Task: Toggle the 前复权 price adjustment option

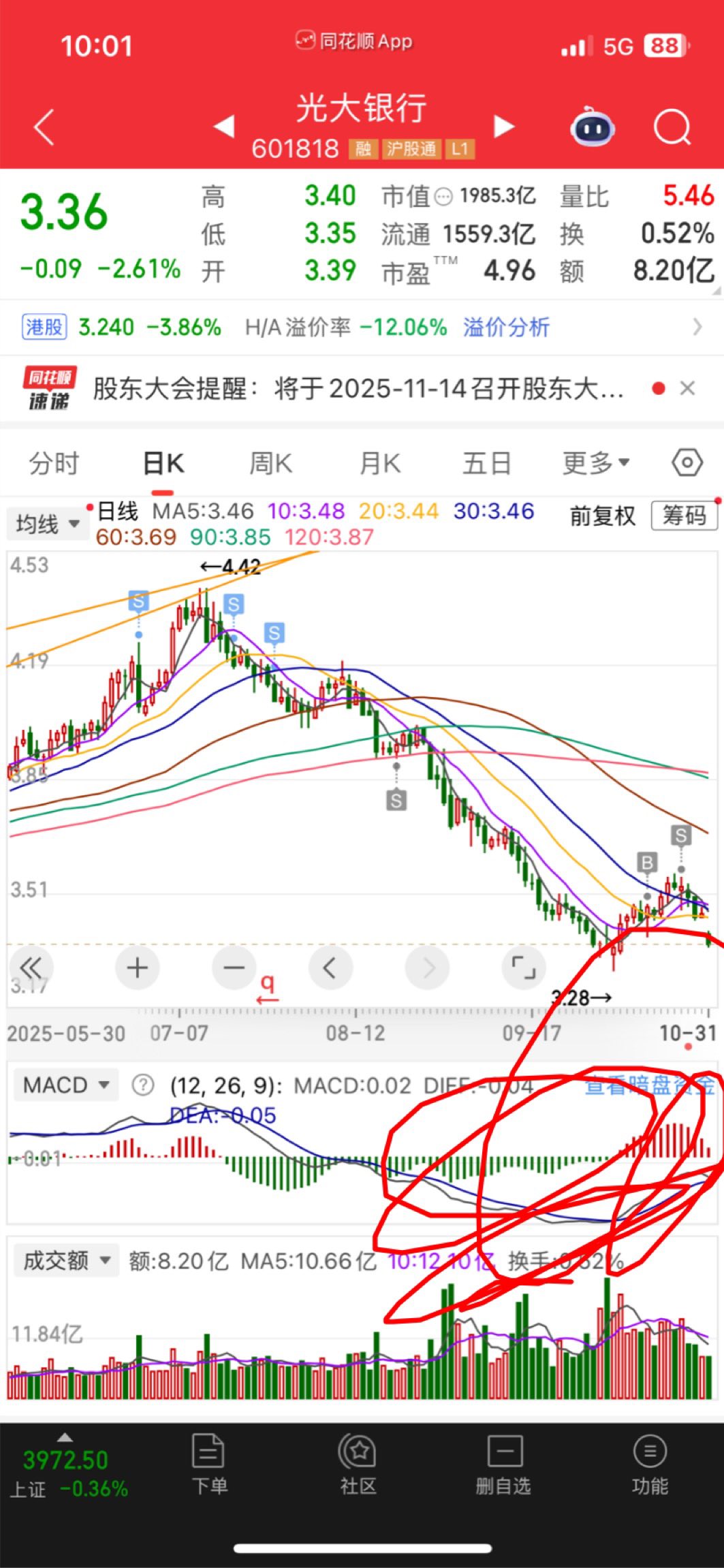Action: click(603, 515)
